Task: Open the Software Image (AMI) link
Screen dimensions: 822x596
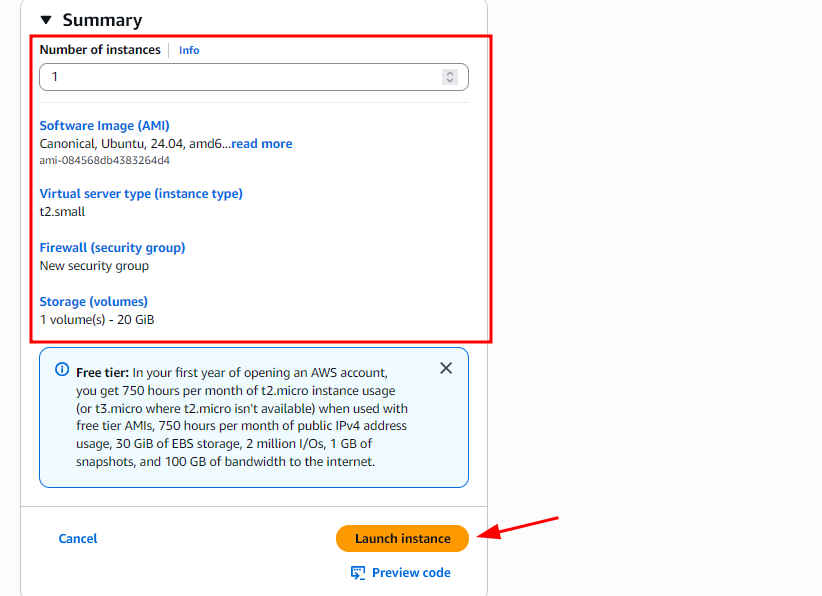Action: pos(104,126)
